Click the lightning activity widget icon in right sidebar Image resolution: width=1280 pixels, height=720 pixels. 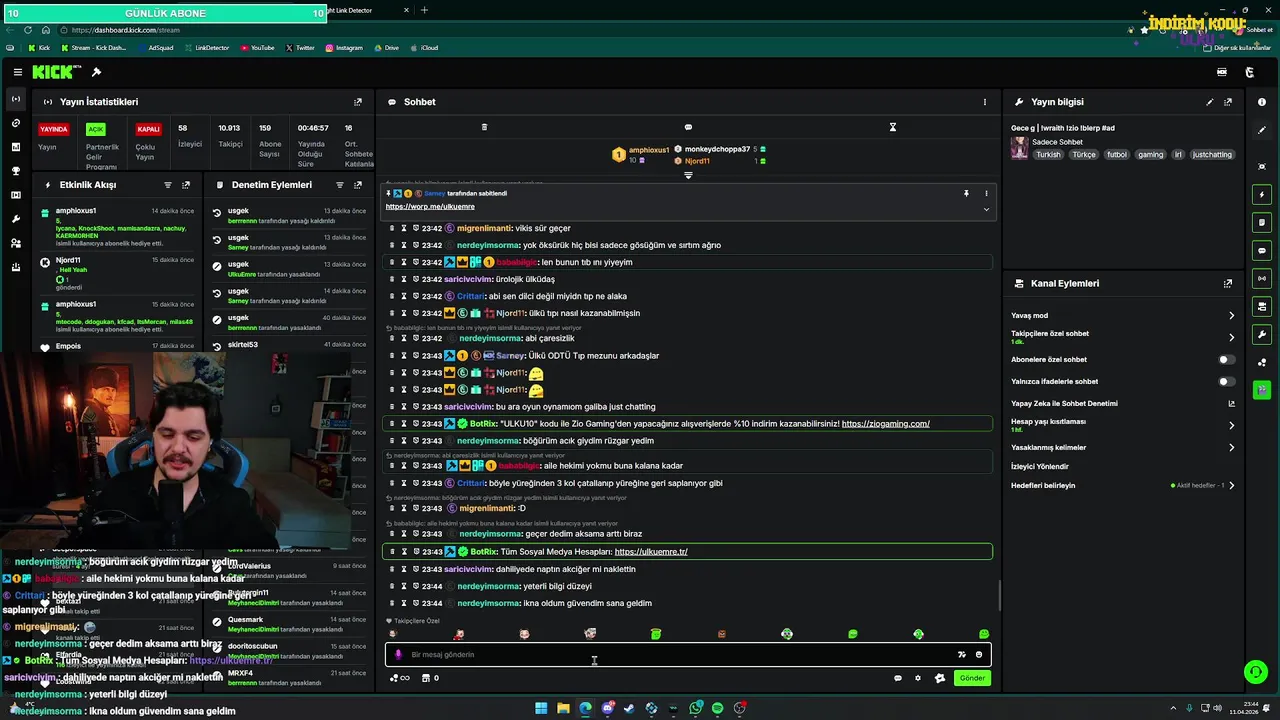click(x=1262, y=194)
